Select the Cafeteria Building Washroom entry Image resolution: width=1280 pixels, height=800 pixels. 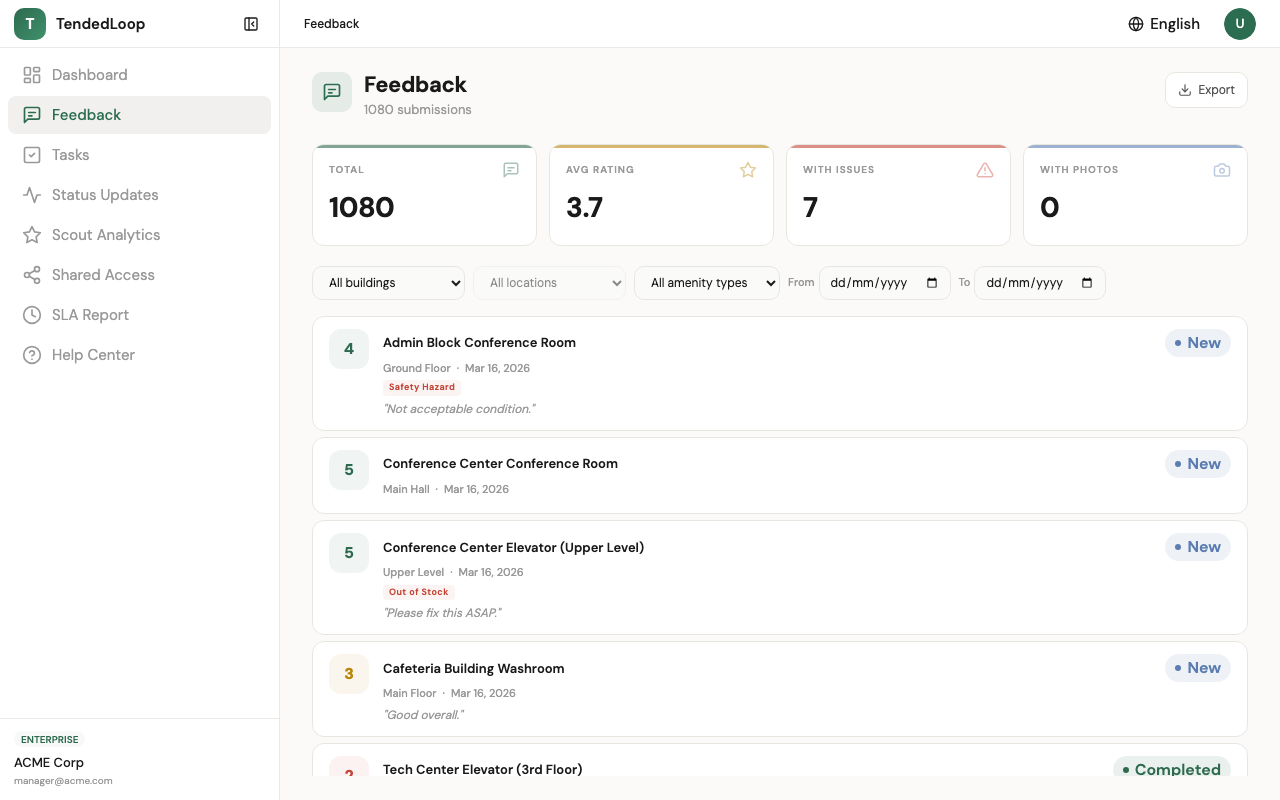pos(473,669)
